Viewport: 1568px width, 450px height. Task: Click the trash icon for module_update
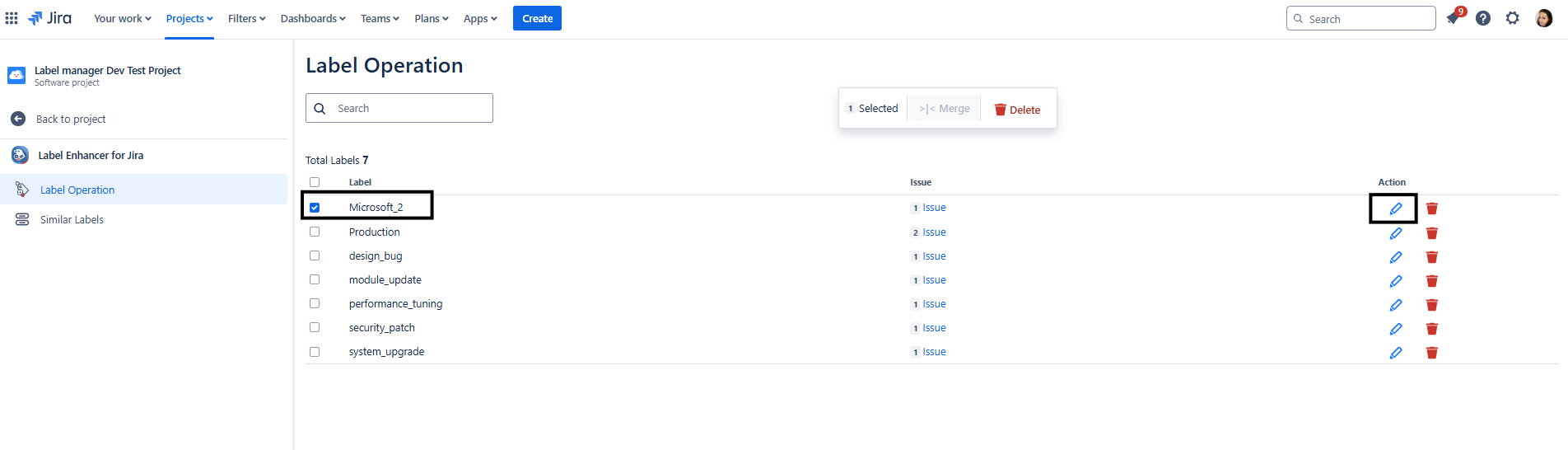click(1432, 281)
